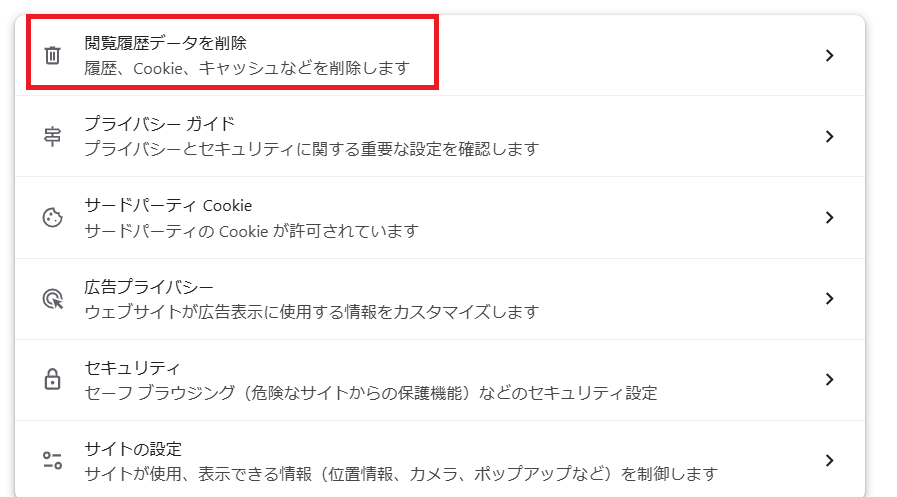The height and width of the screenshot is (497, 897).
Task: Select the サードパーティ Cookie title
Action: point(168,205)
